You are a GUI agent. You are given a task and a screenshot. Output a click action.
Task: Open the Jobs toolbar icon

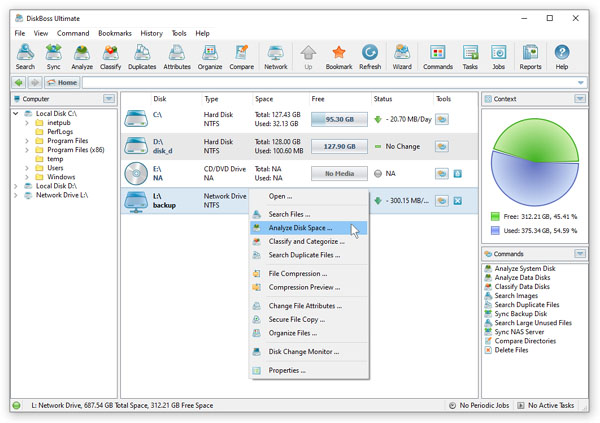click(x=498, y=57)
